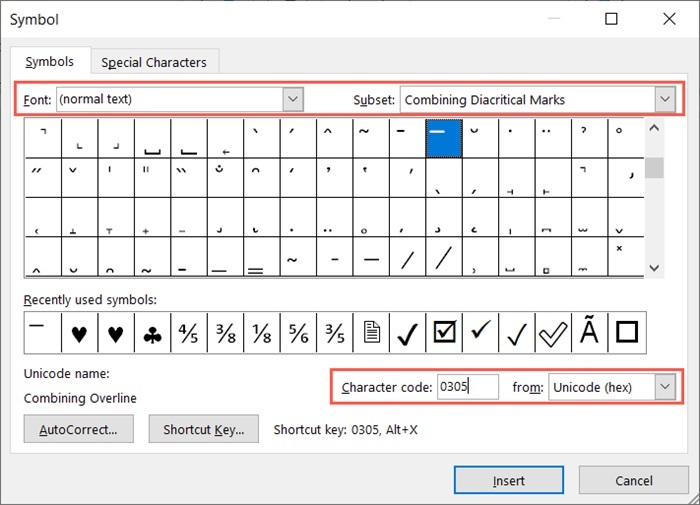The width and height of the screenshot is (700, 505).
Task: Cancel the Symbol dialog
Action: 633,480
